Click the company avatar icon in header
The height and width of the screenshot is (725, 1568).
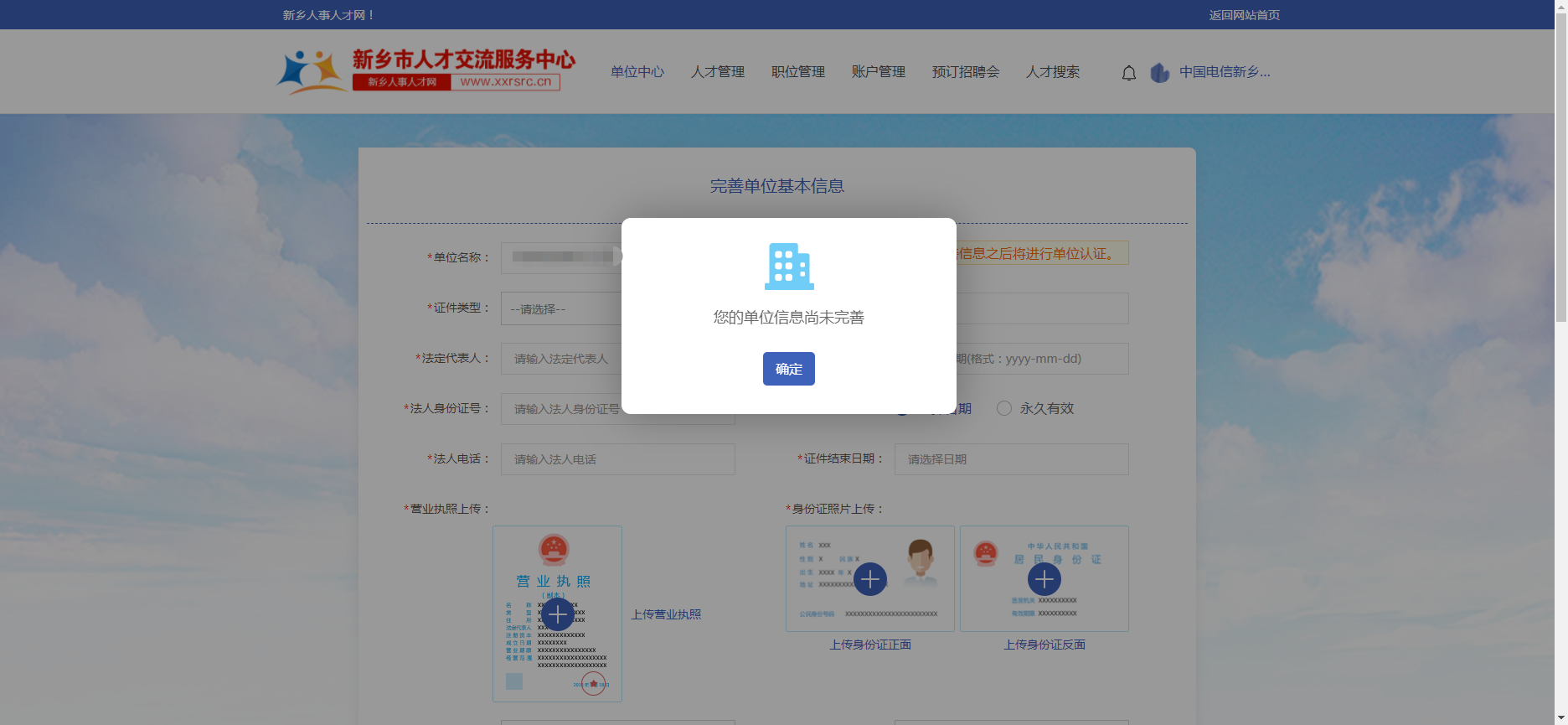coord(1159,73)
